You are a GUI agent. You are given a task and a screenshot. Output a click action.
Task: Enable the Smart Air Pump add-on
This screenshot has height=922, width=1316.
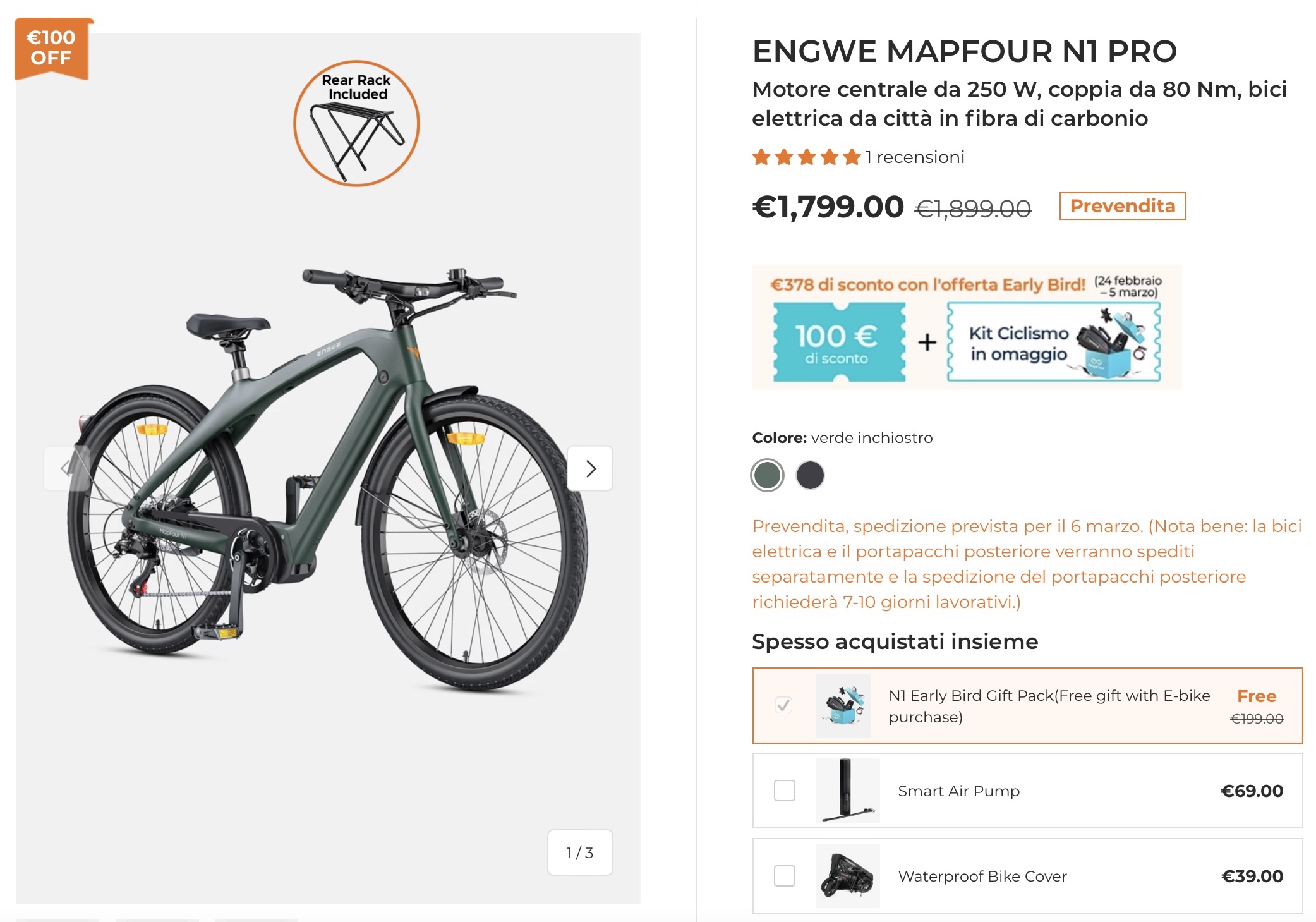coord(785,790)
